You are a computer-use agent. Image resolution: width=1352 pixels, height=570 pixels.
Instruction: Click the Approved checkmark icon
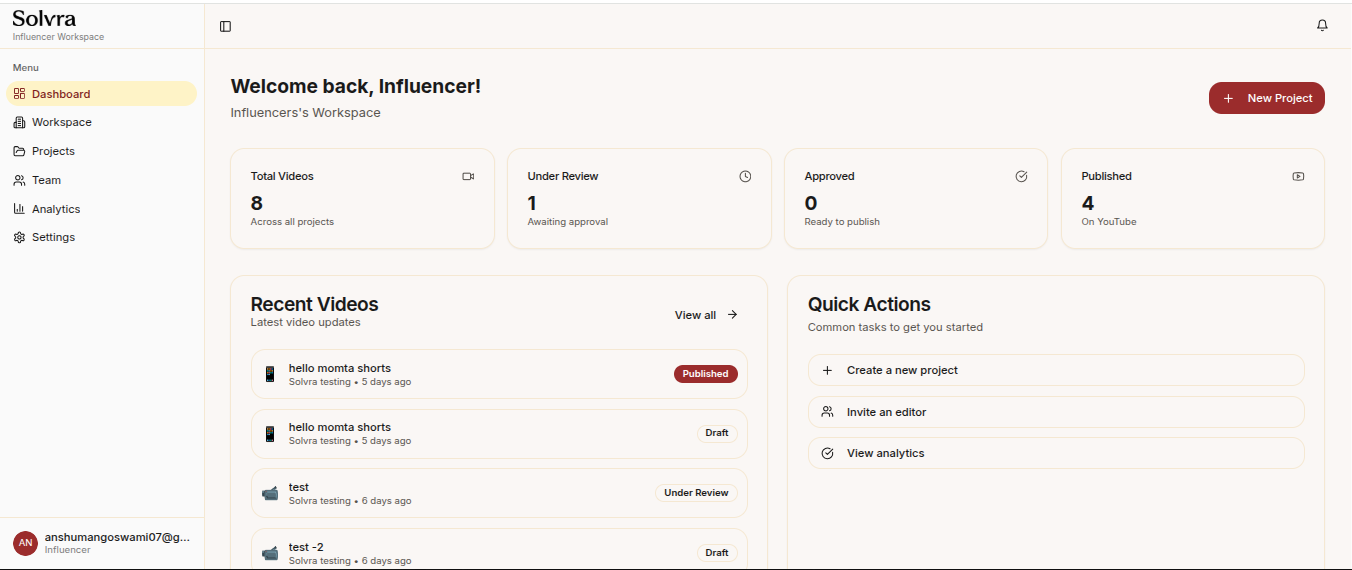pos(1021,176)
